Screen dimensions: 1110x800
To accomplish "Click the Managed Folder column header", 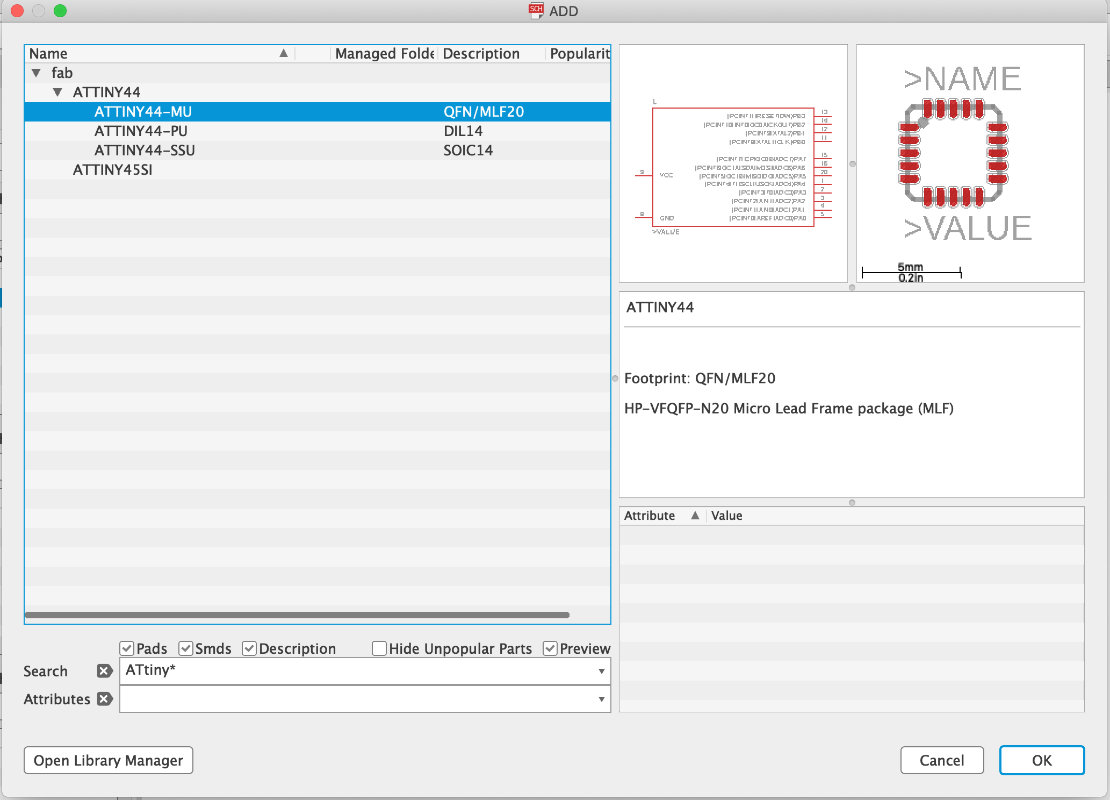I will point(384,54).
